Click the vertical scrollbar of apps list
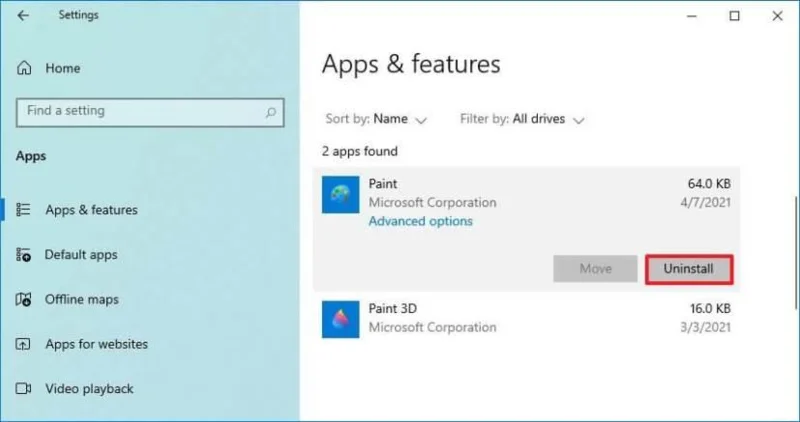The height and width of the screenshot is (422, 800). 795,253
